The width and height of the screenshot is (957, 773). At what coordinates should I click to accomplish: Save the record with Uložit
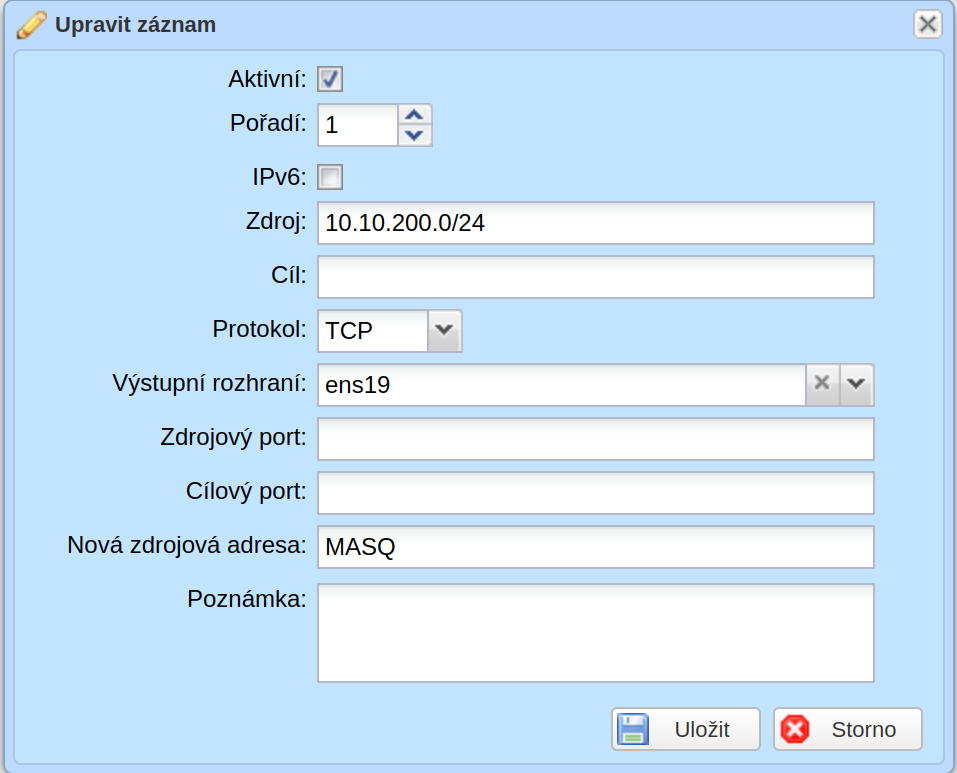point(685,729)
